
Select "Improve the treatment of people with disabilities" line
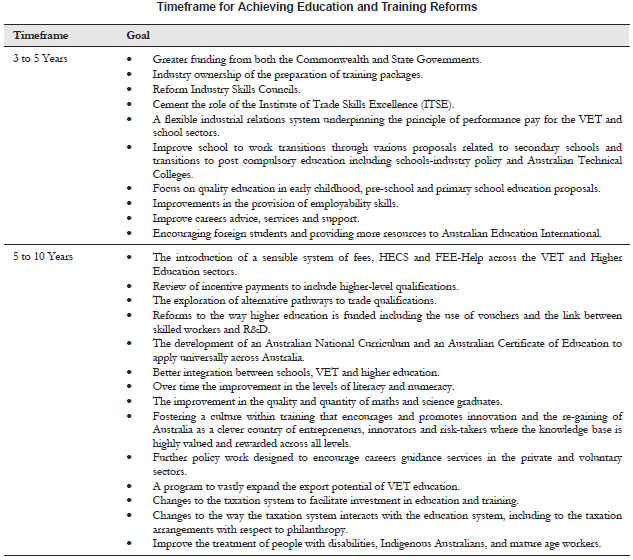377,543
